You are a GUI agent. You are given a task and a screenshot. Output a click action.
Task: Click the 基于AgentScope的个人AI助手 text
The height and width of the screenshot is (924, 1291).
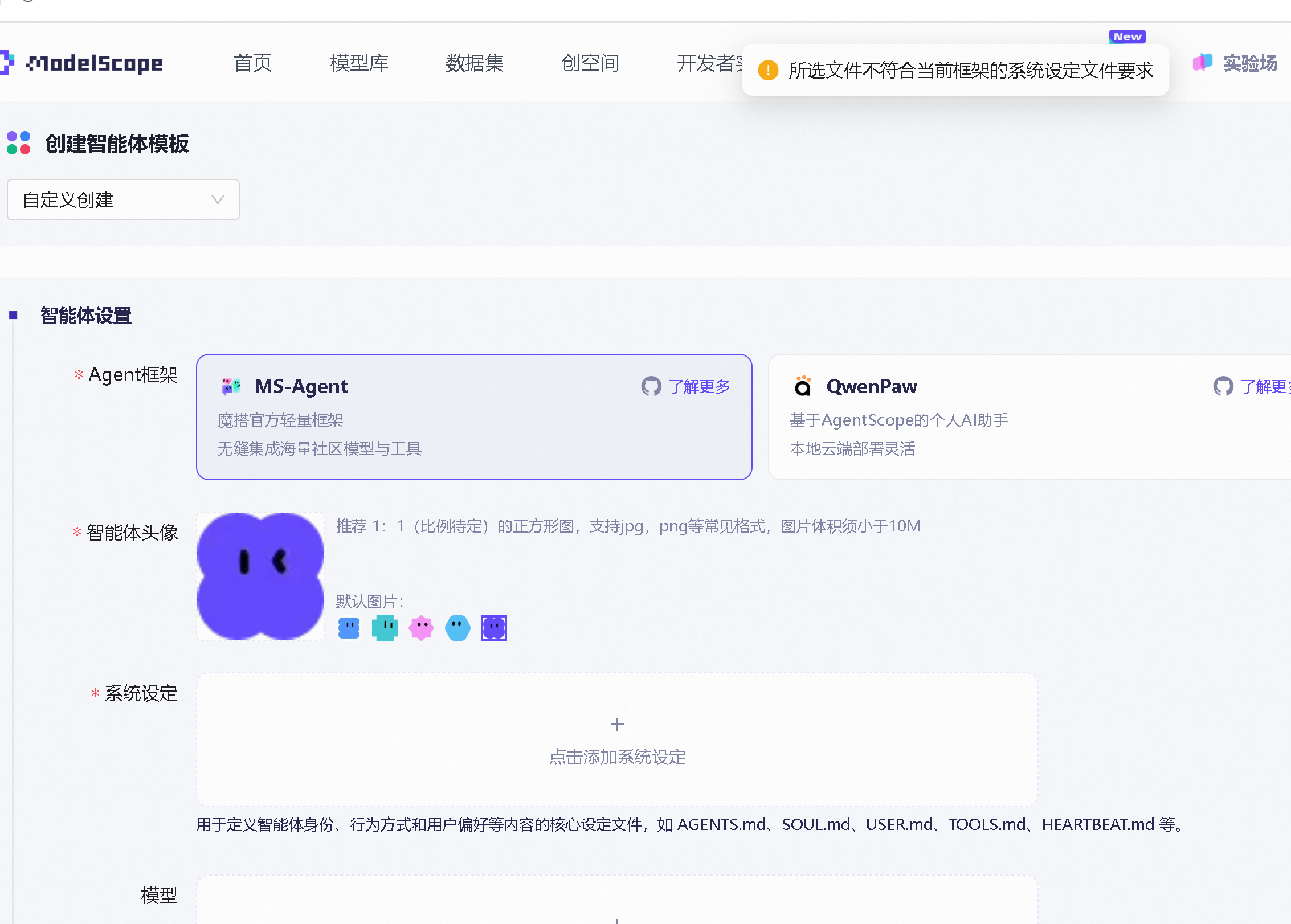click(899, 420)
